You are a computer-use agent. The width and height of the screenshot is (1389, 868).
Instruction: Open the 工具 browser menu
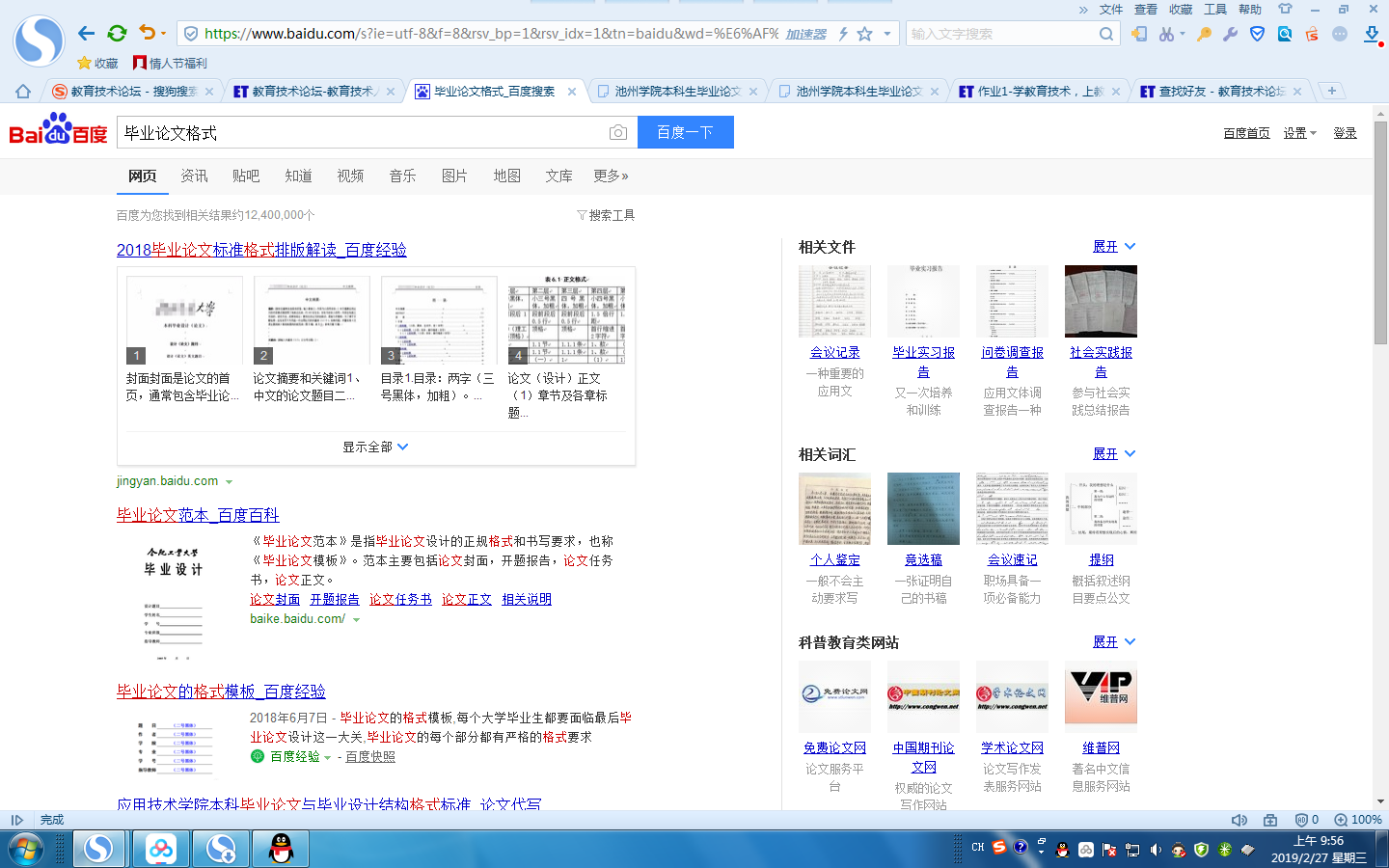1215,10
